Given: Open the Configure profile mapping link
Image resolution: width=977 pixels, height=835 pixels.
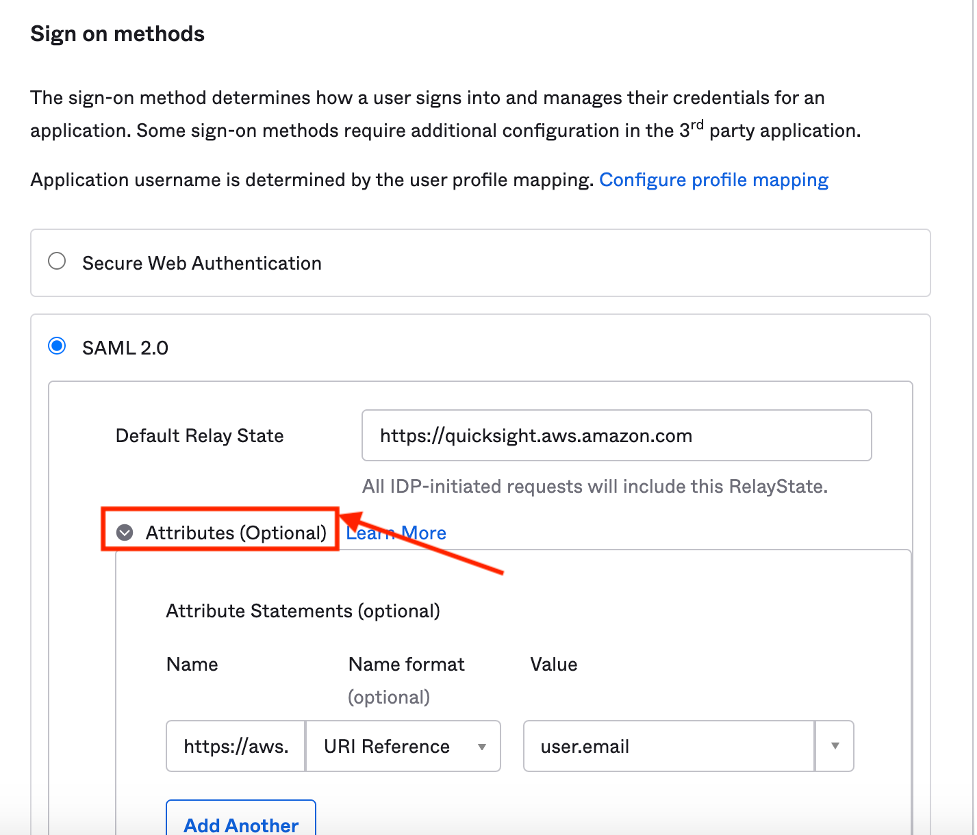Looking at the screenshot, I should coord(713,180).
